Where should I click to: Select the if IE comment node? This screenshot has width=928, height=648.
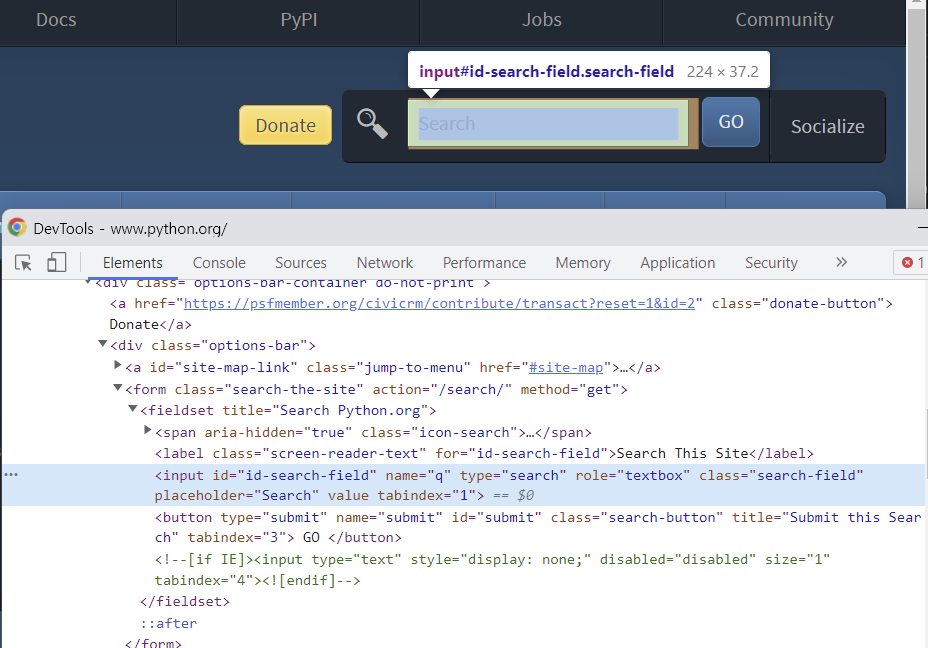coord(492,569)
